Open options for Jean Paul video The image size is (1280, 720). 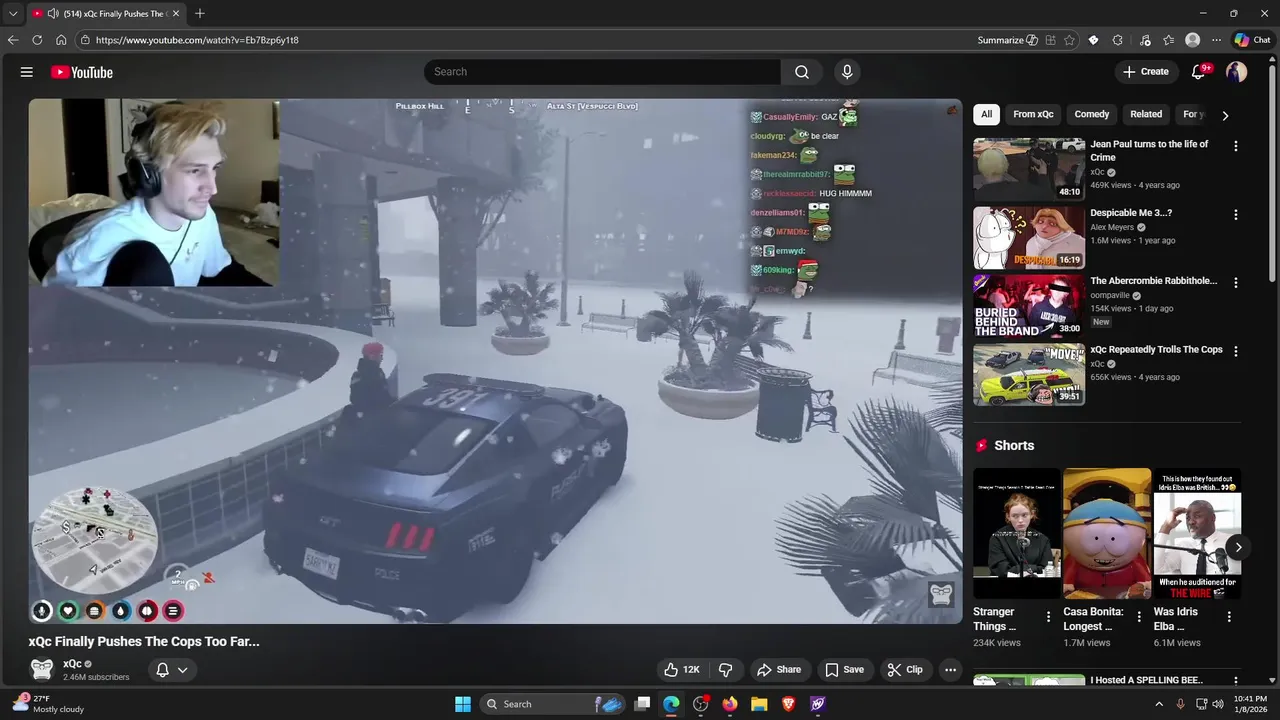tap(1236, 146)
